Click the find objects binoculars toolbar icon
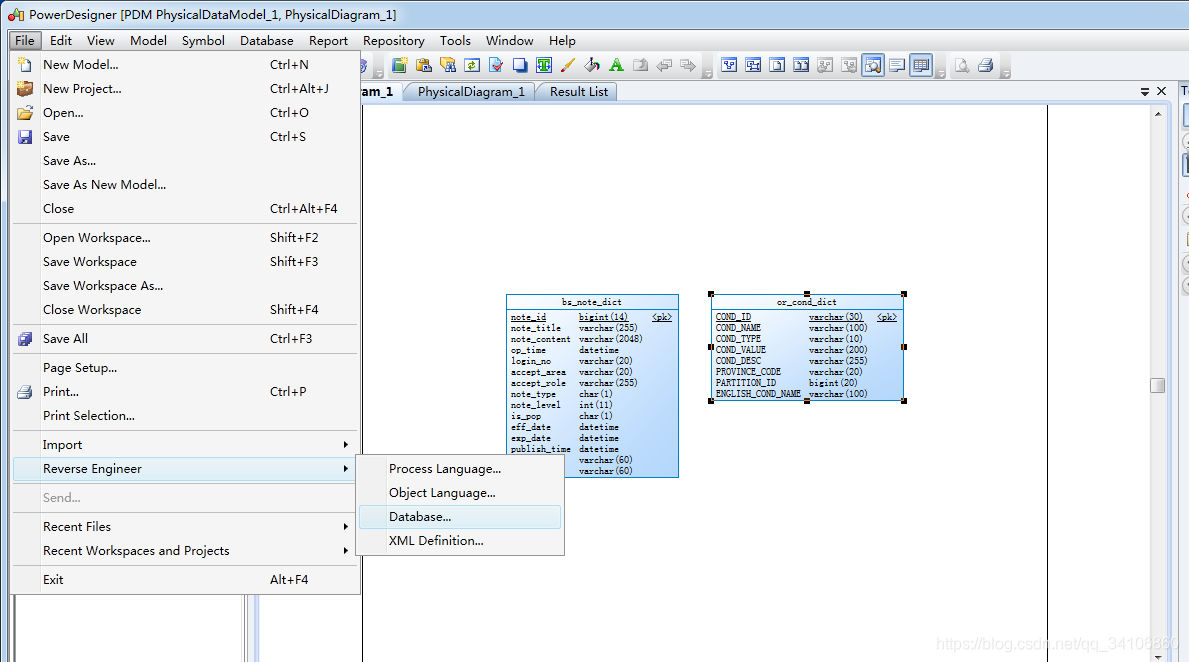The image size is (1189, 662). point(448,65)
